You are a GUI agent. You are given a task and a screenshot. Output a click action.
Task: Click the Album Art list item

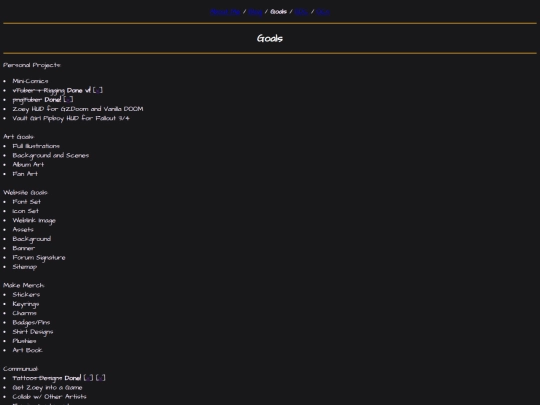coord(28,165)
